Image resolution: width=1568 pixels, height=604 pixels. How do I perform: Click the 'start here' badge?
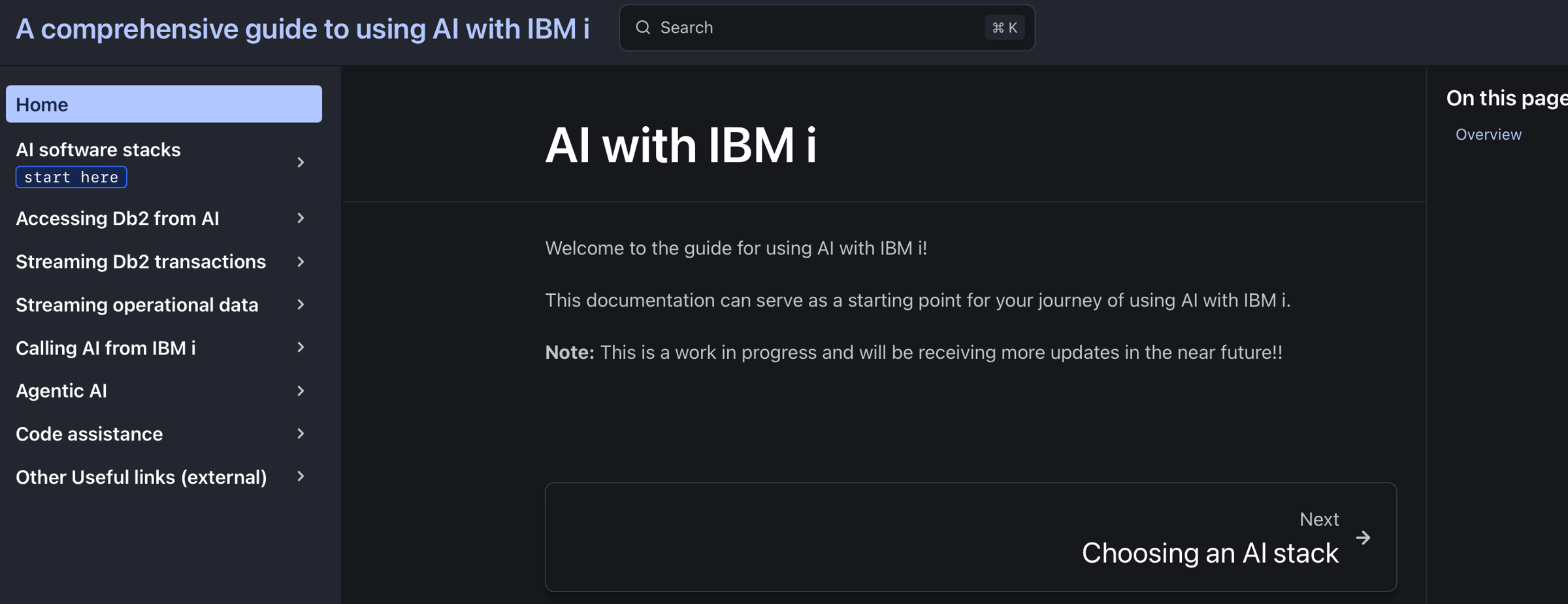71,177
